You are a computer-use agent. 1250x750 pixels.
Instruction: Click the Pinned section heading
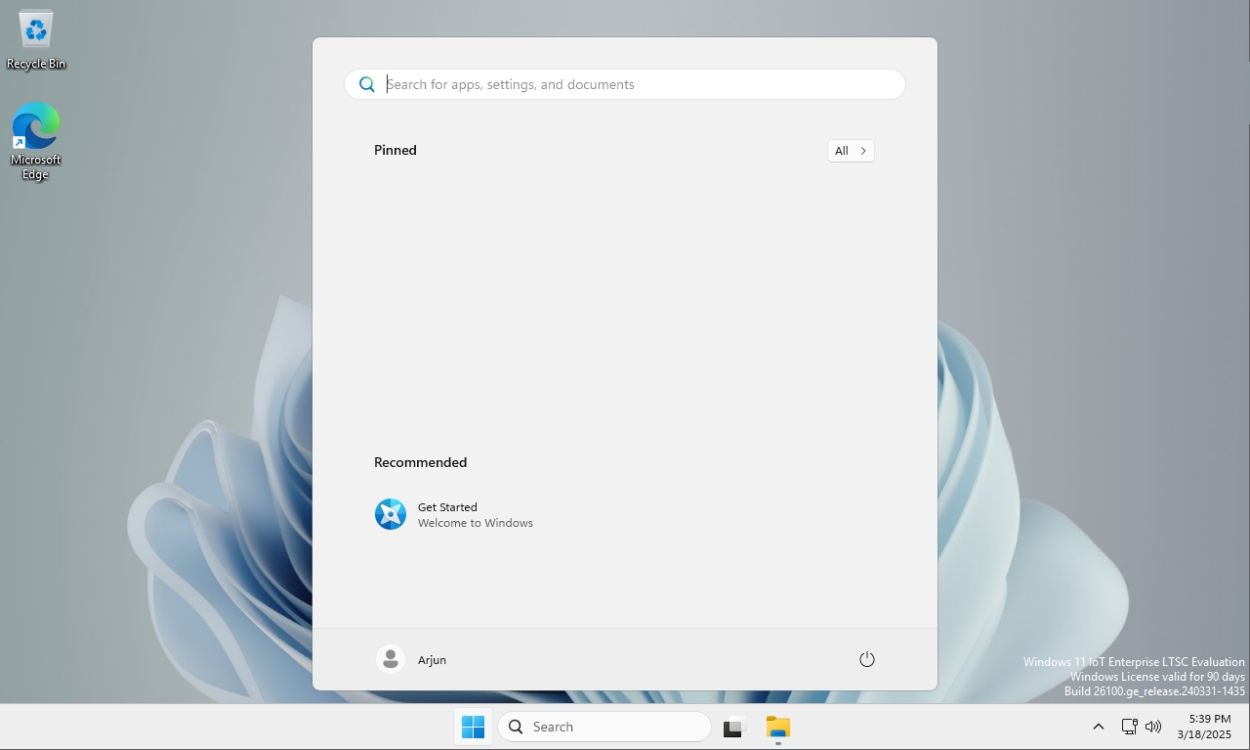(x=395, y=150)
